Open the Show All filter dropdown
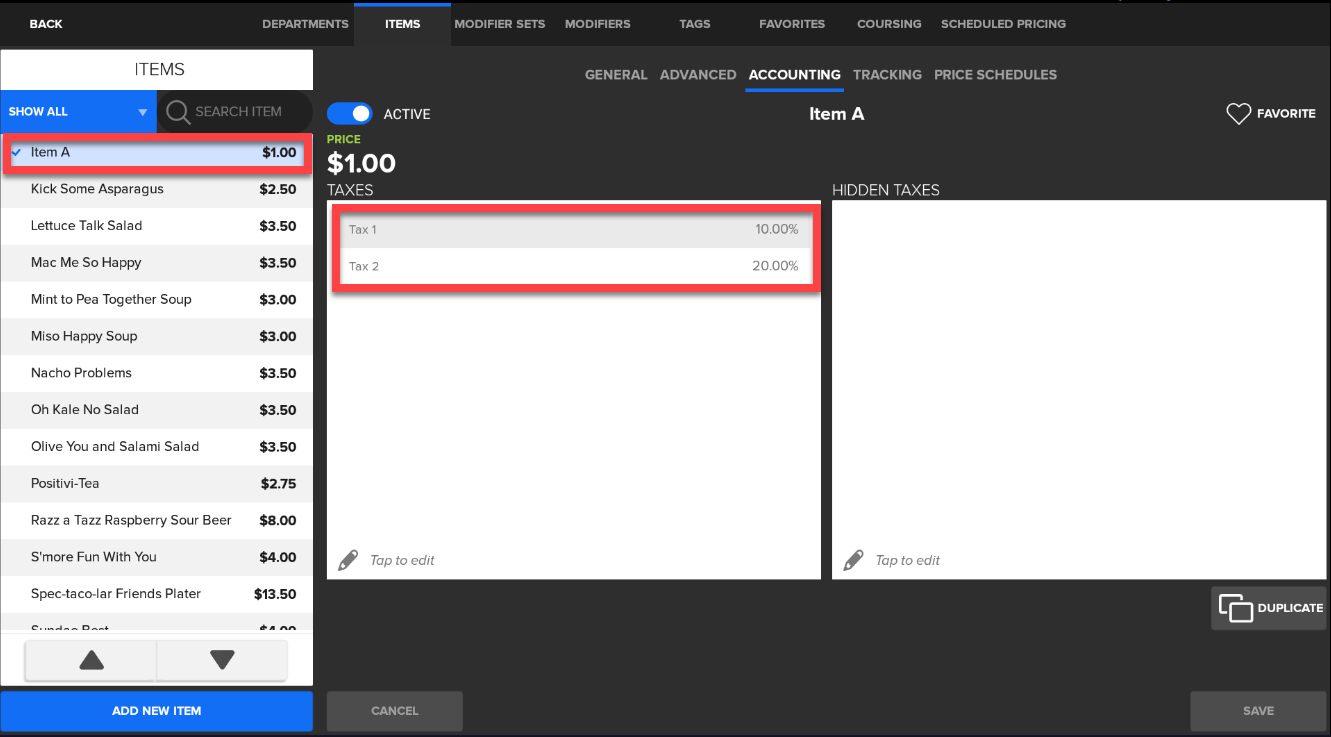 [78, 112]
